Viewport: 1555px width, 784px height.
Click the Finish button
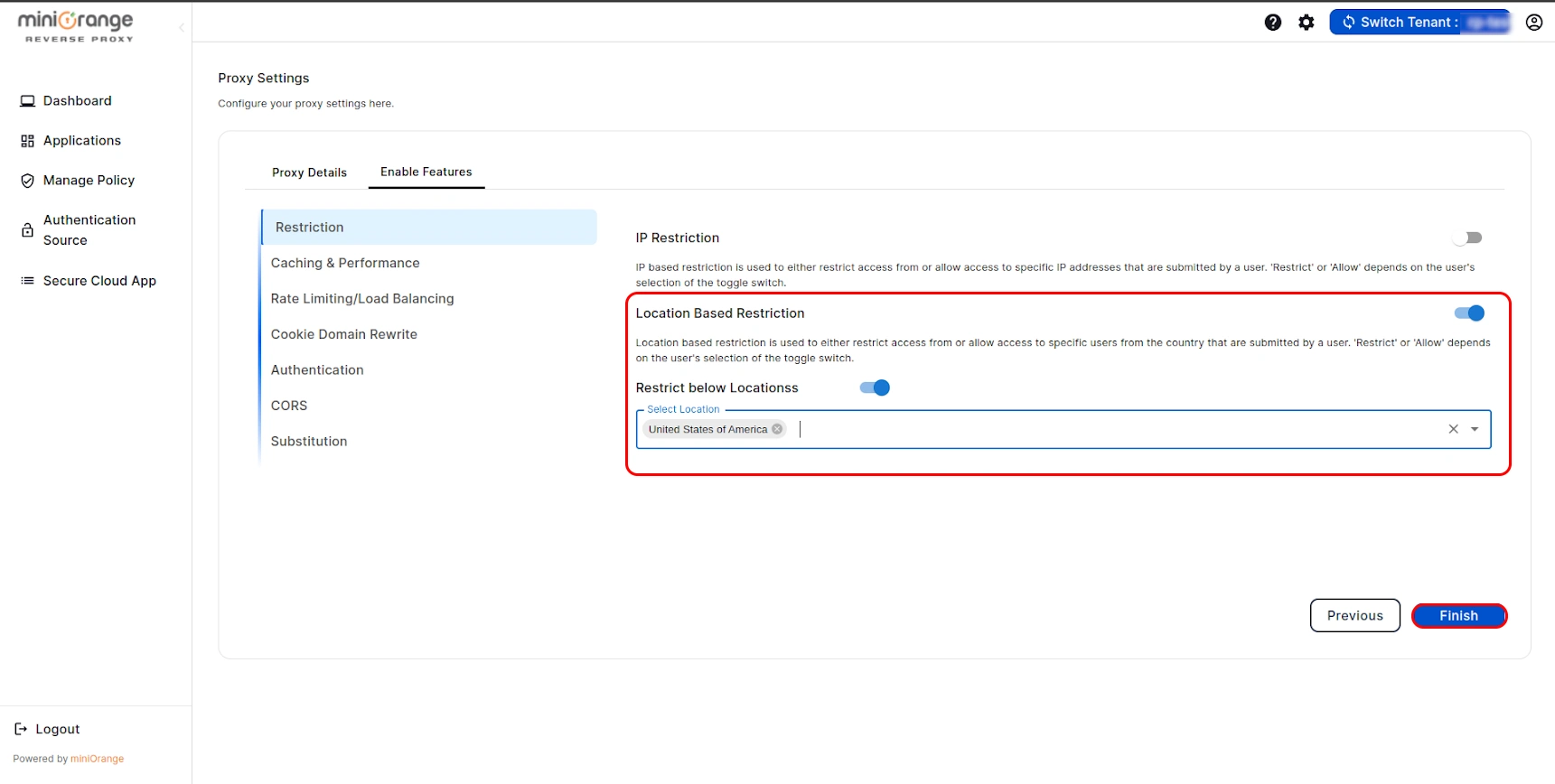1459,616
